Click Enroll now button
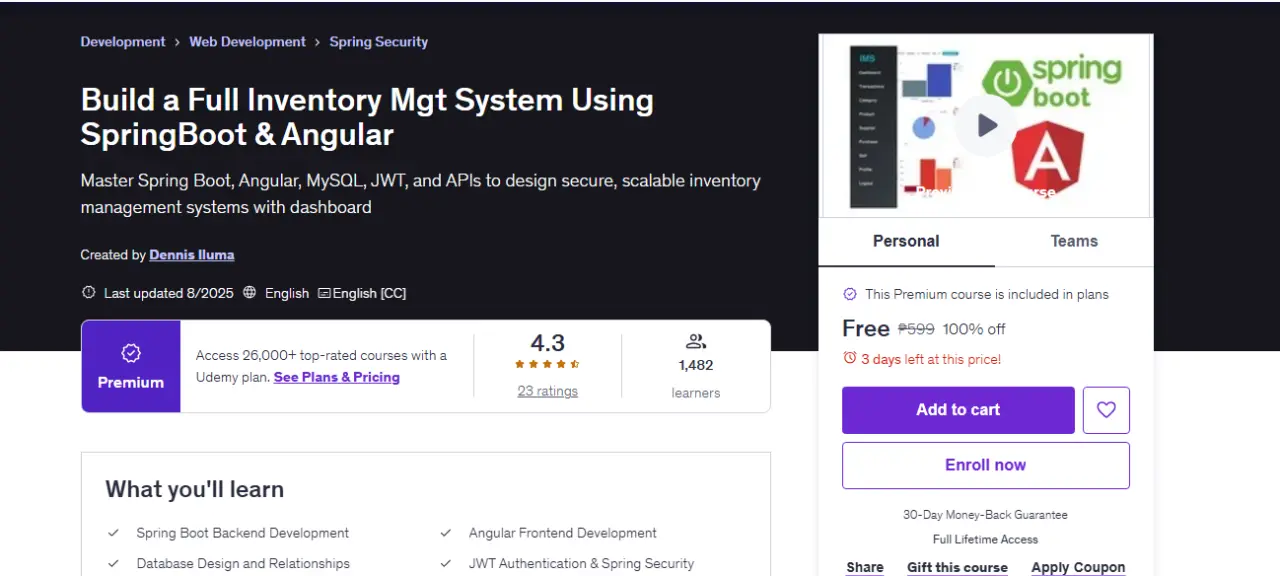Viewport: 1280px width, 576px height. pos(986,465)
